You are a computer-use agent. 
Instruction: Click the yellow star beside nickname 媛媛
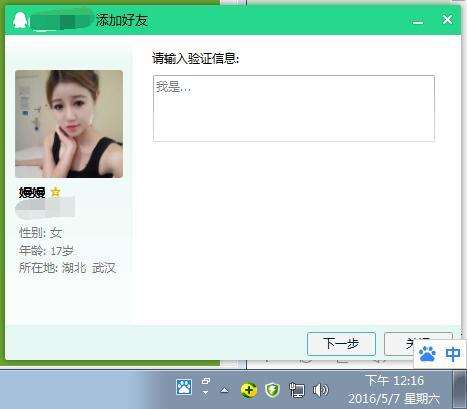coord(56,192)
